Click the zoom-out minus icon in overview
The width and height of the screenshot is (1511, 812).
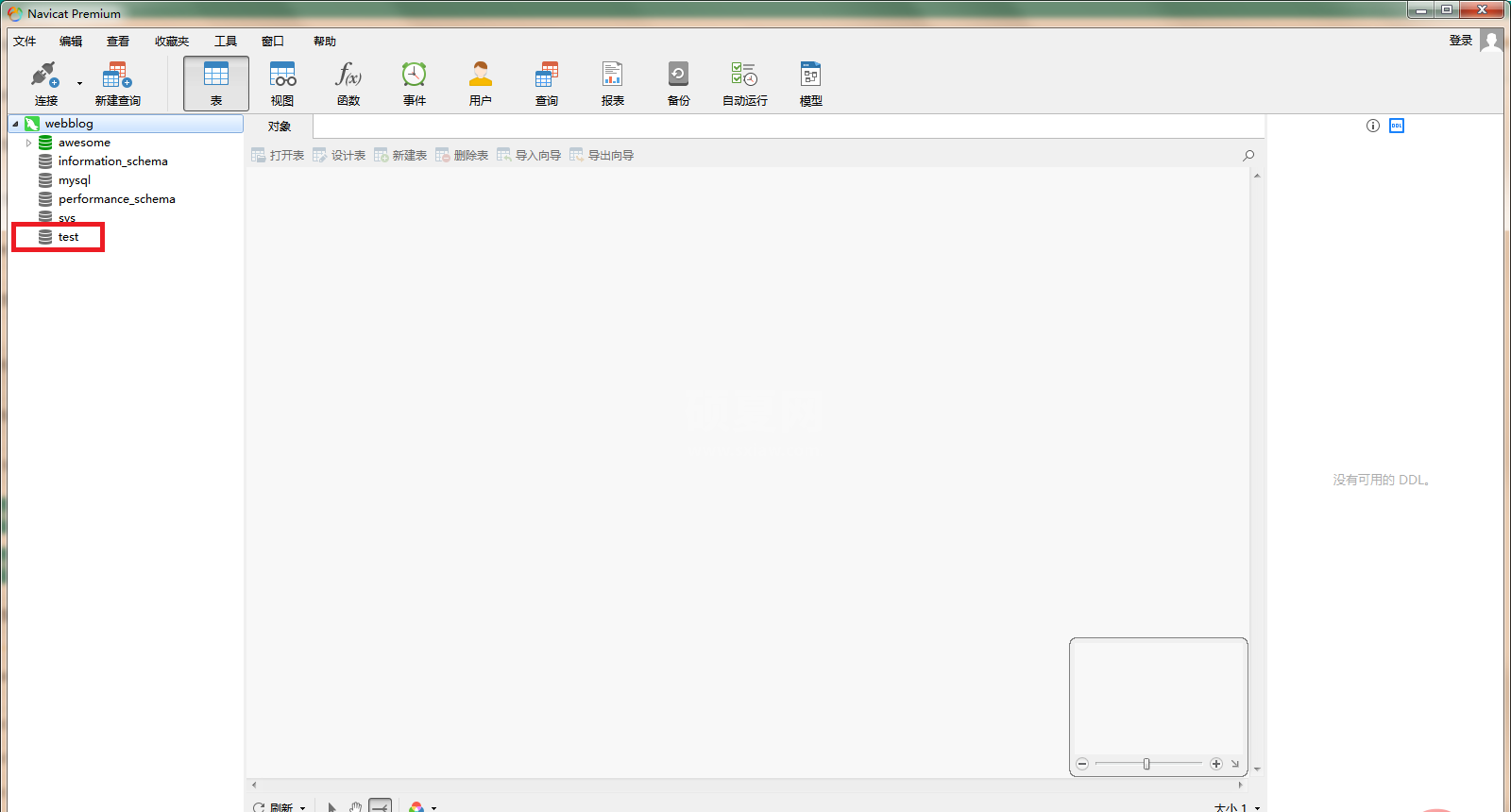(x=1082, y=764)
